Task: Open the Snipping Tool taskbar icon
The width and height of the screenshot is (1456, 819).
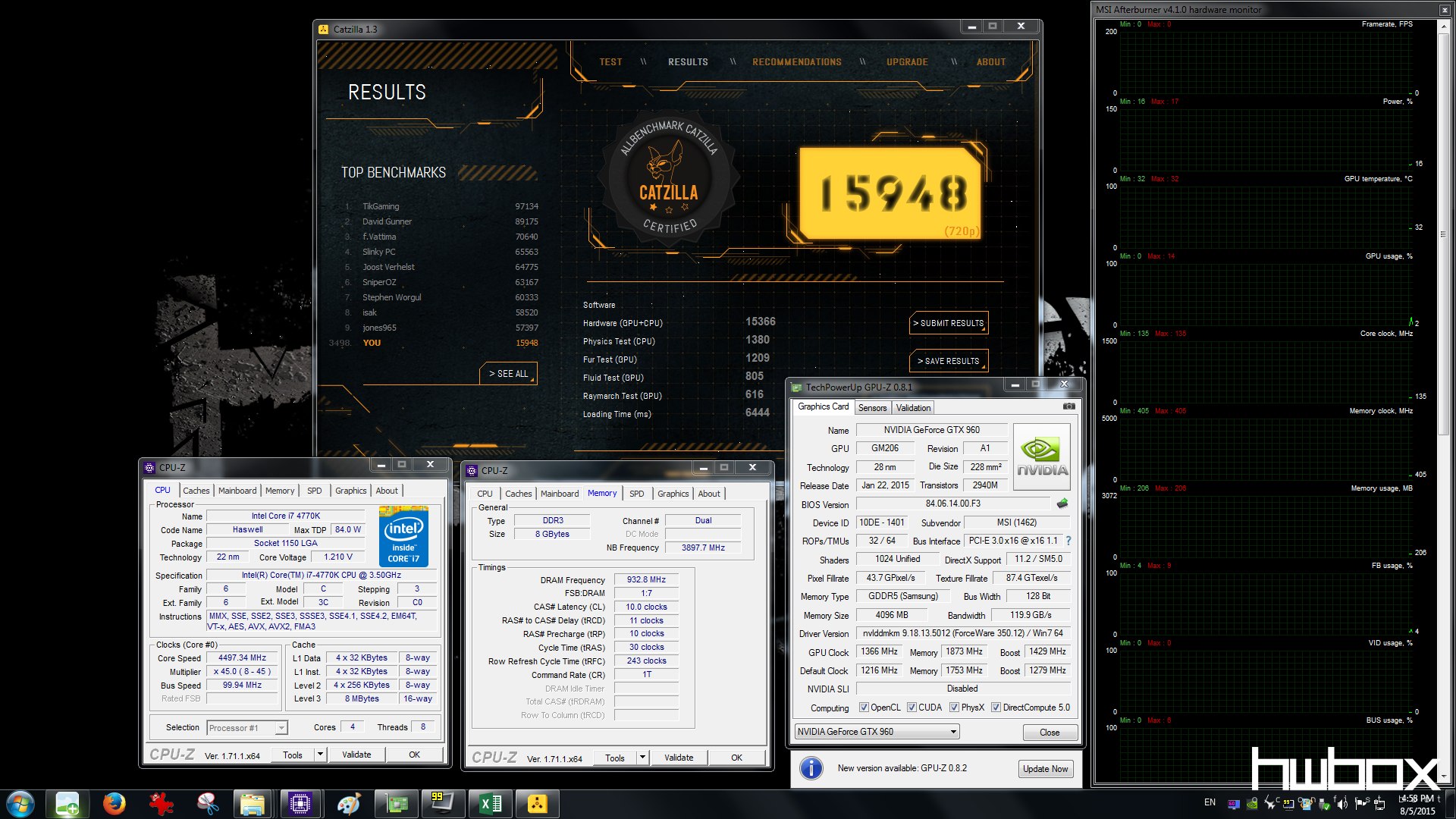Action: (207, 804)
